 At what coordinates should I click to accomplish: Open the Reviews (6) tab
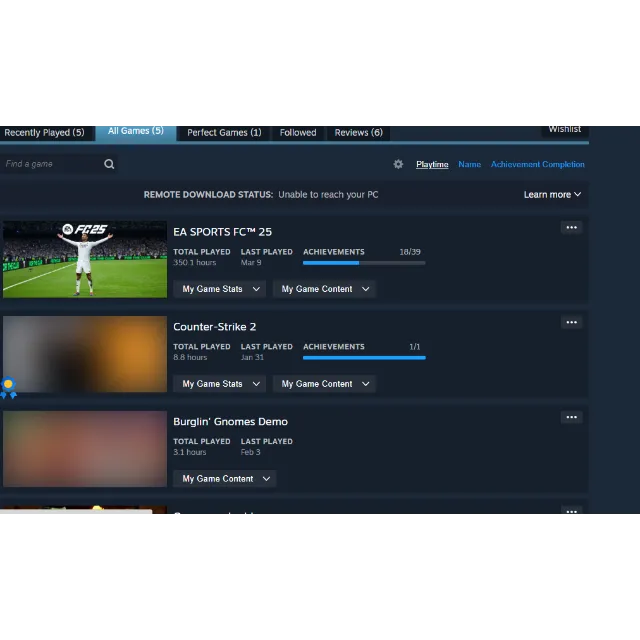point(358,133)
